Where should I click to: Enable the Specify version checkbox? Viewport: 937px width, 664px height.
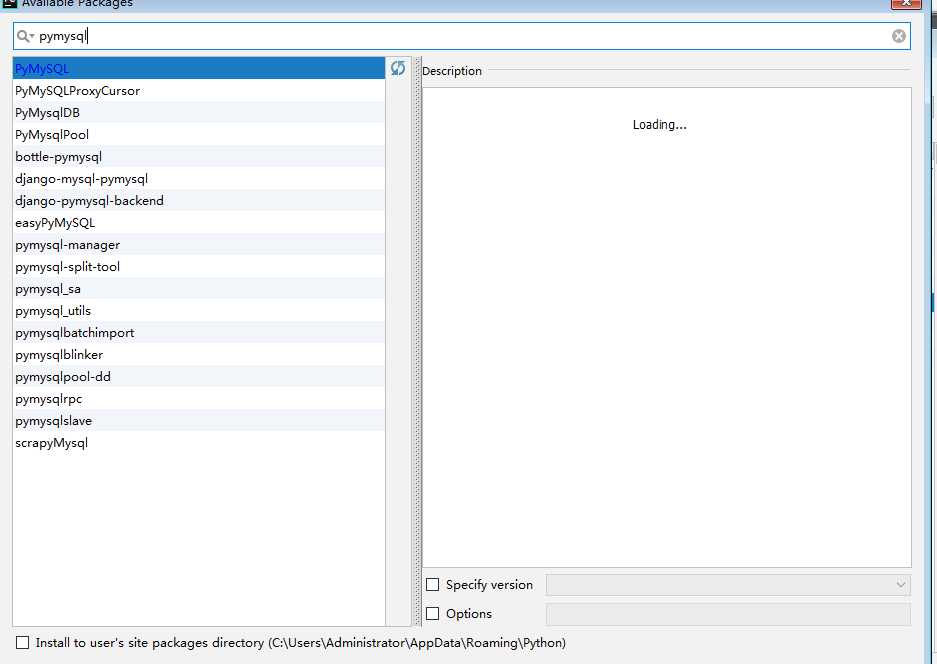tap(433, 585)
